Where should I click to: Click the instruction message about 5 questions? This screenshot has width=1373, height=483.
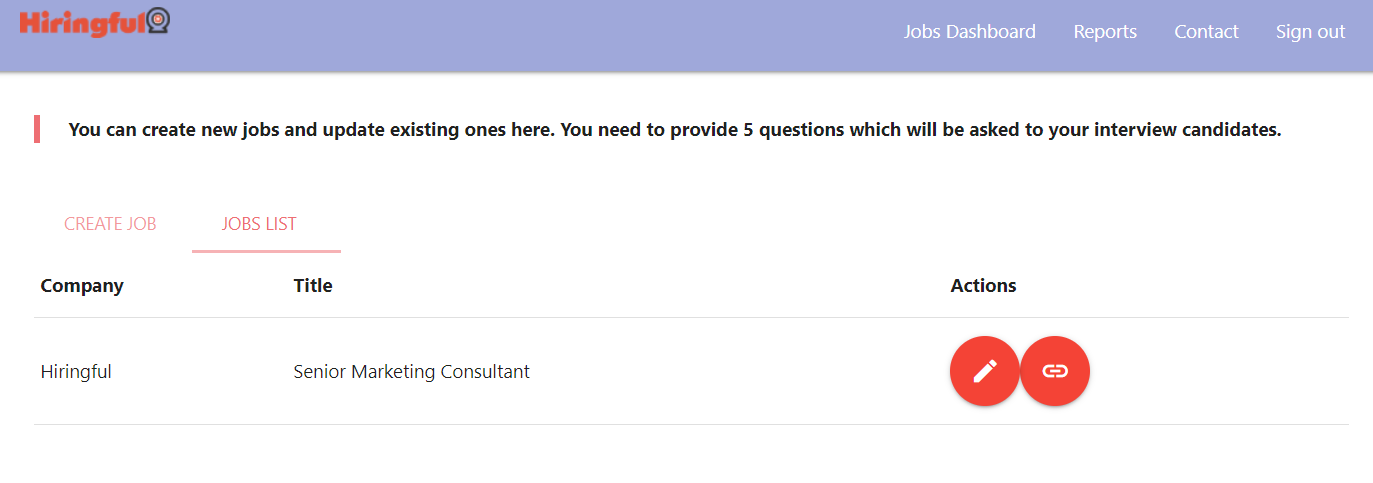coord(674,130)
